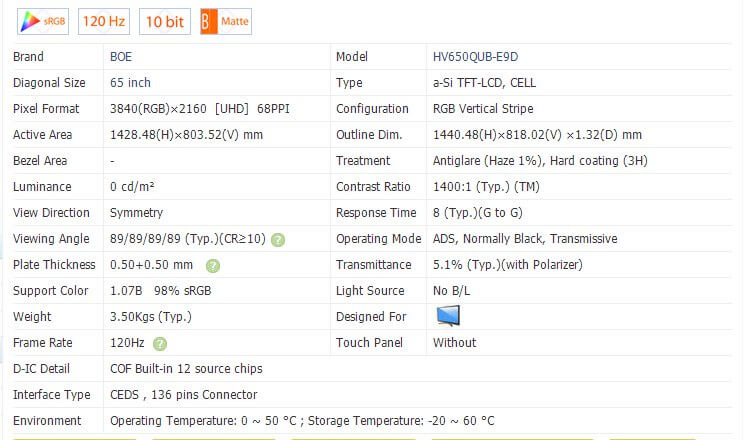Click help icon next to Plate Thickness
This screenshot has height=440, width=750.
pyautogui.click(x=213, y=265)
